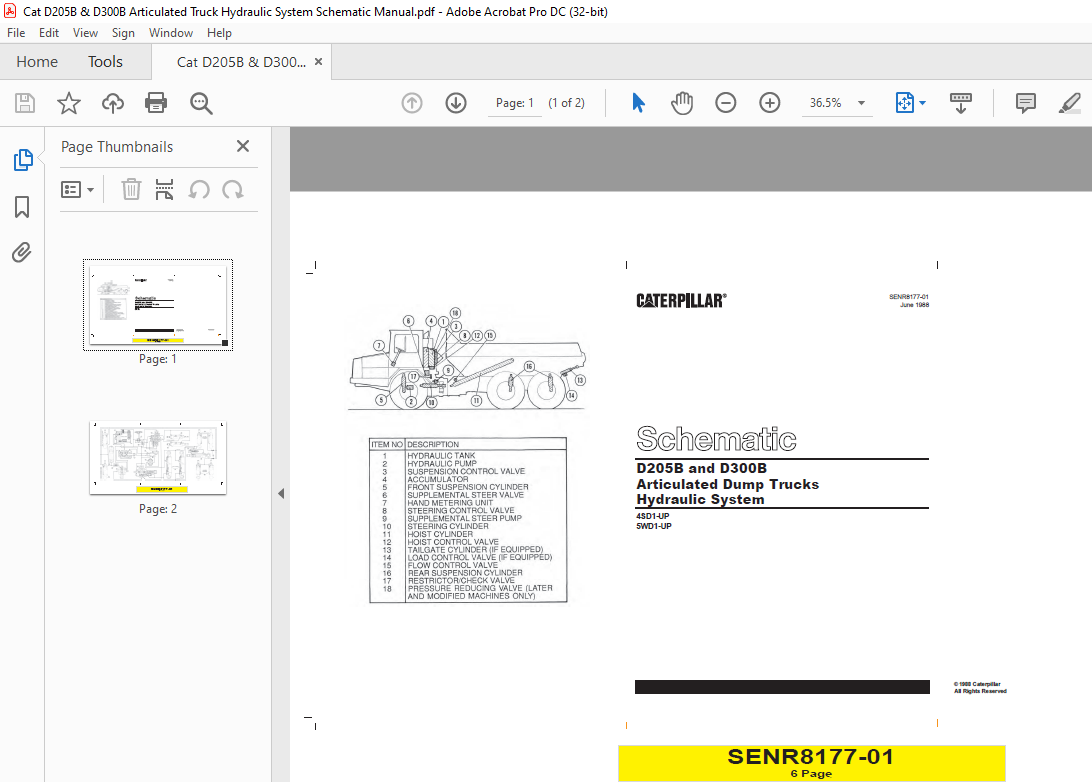1092x782 pixels.
Task: Zoom in with plus icon
Action: click(770, 103)
